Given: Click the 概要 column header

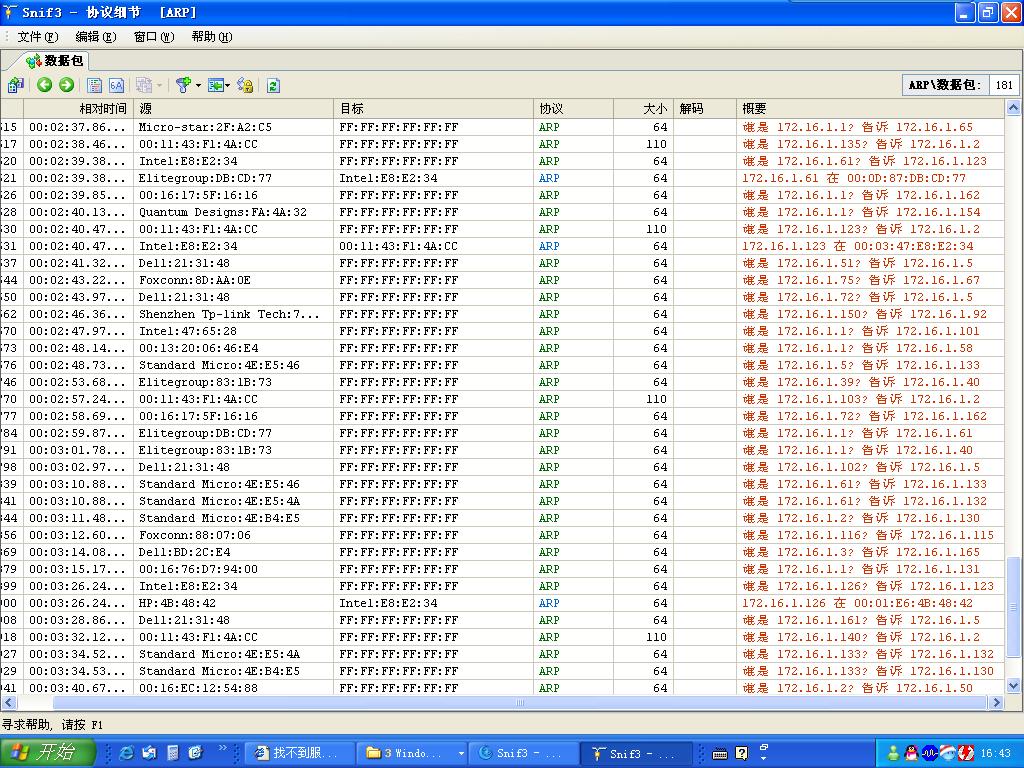Looking at the screenshot, I should (x=755, y=108).
